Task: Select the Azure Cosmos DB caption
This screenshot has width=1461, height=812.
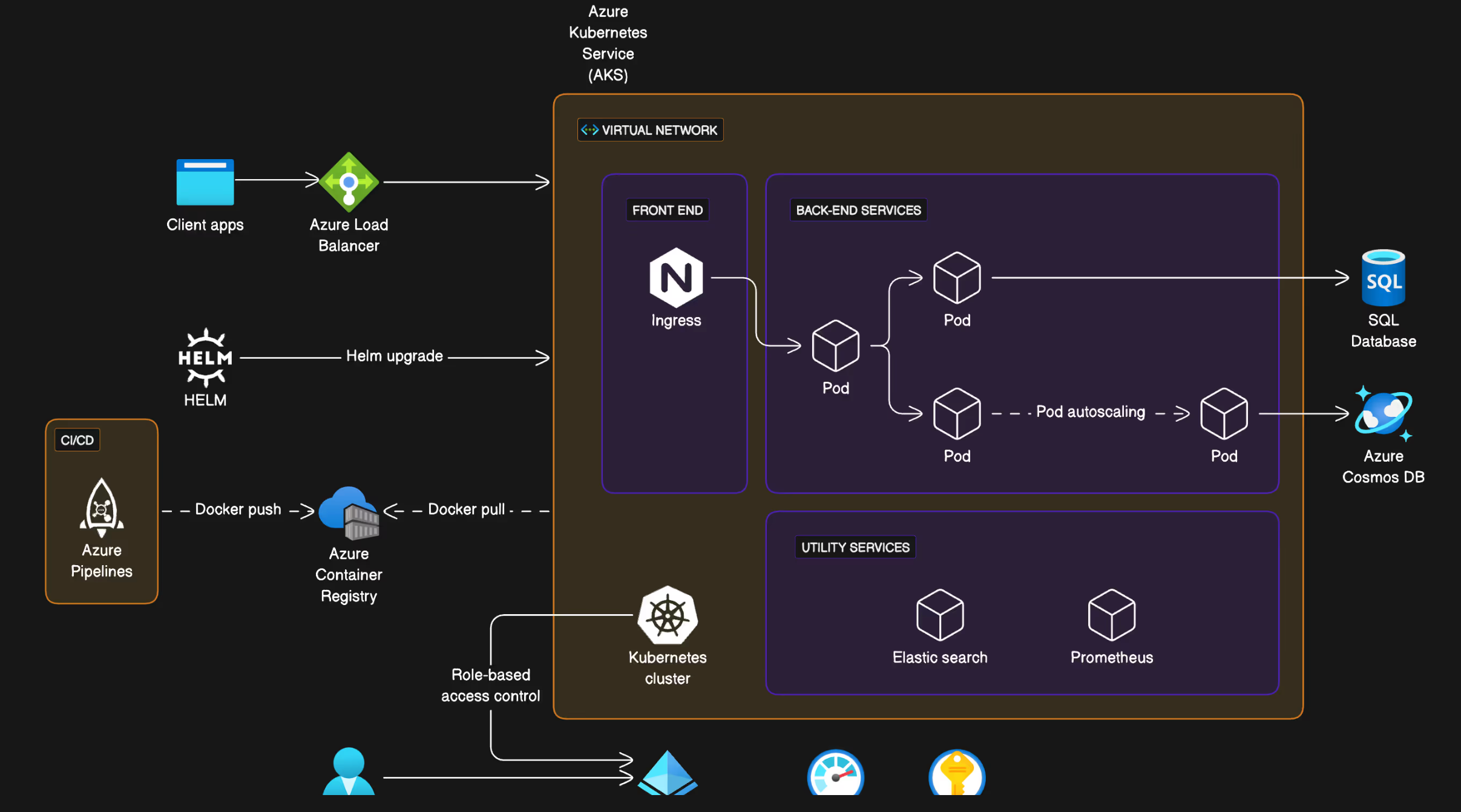Action: (x=1384, y=467)
